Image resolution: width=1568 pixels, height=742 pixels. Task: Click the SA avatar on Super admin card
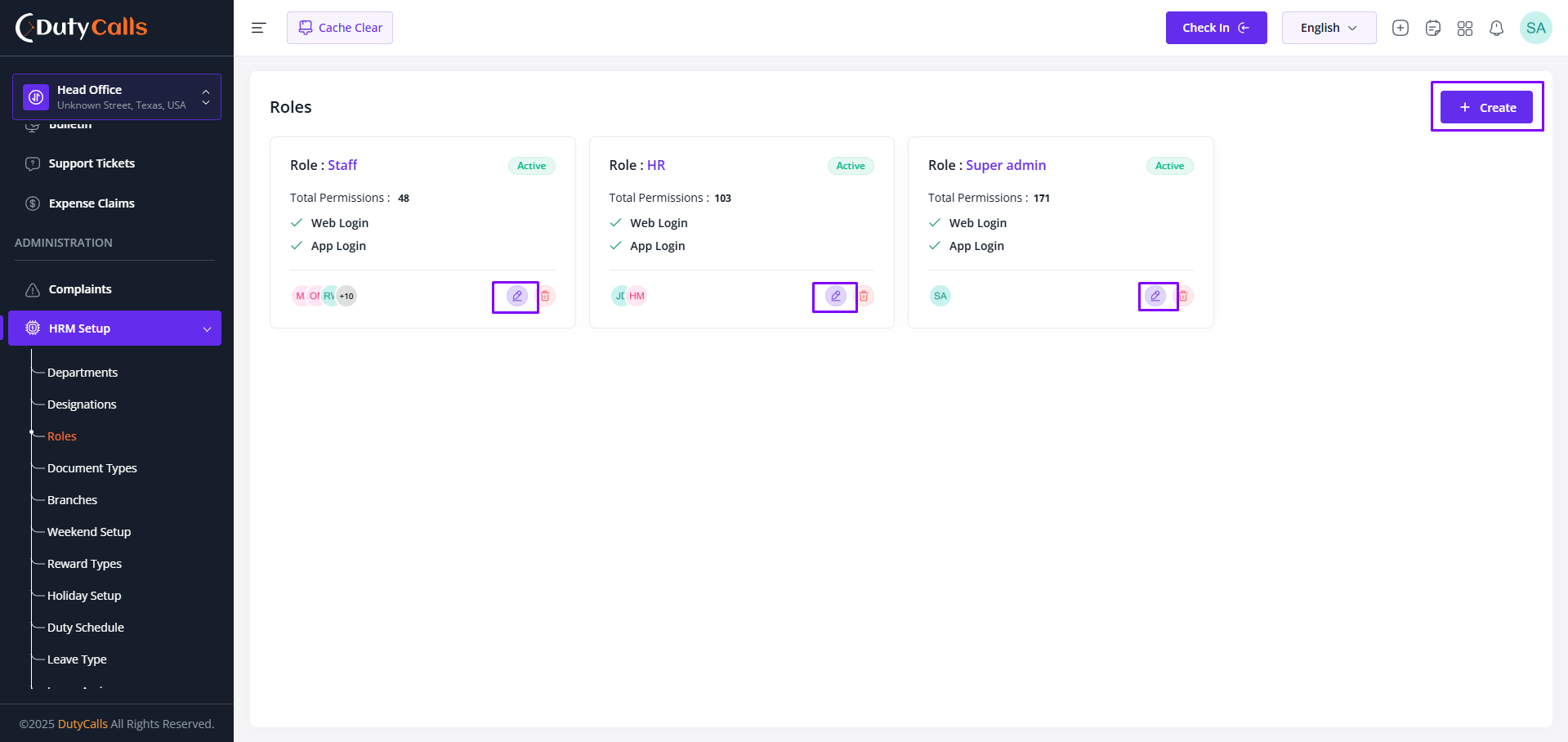[940, 296]
